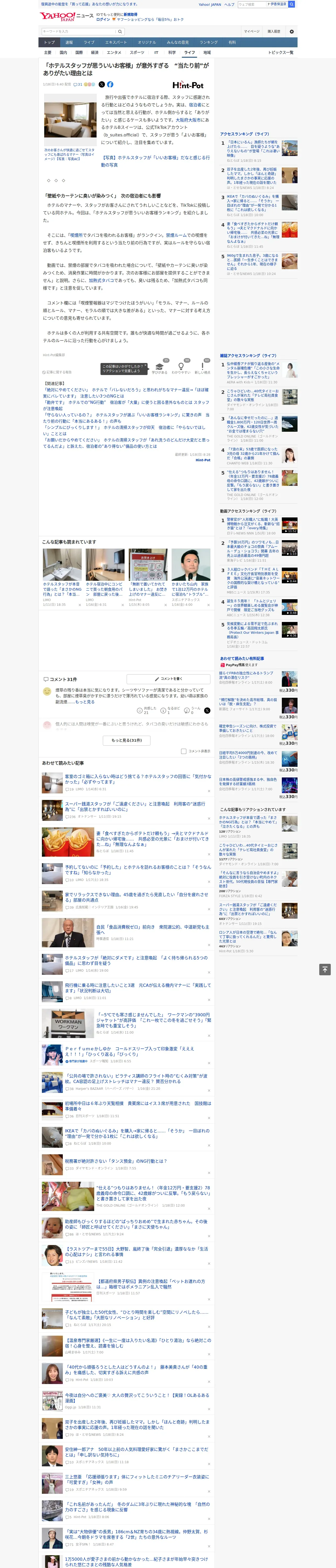Image resolution: width=336 pixels, height=1568 pixels.
Task: Open access ranking item 3 about IKEA
Action: coord(253,203)
